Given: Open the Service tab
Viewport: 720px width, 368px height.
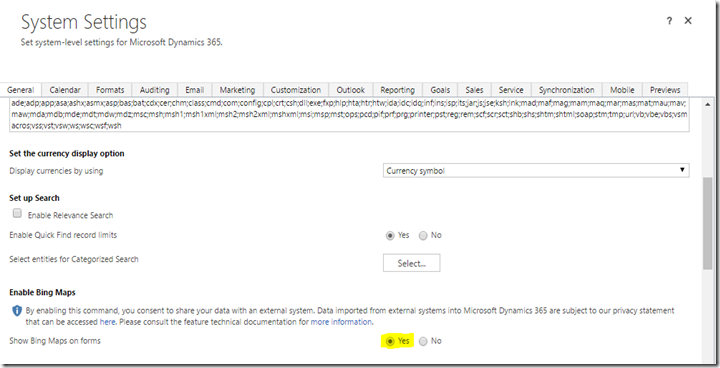Looking at the screenshot, I should click(x=511, y=90).
